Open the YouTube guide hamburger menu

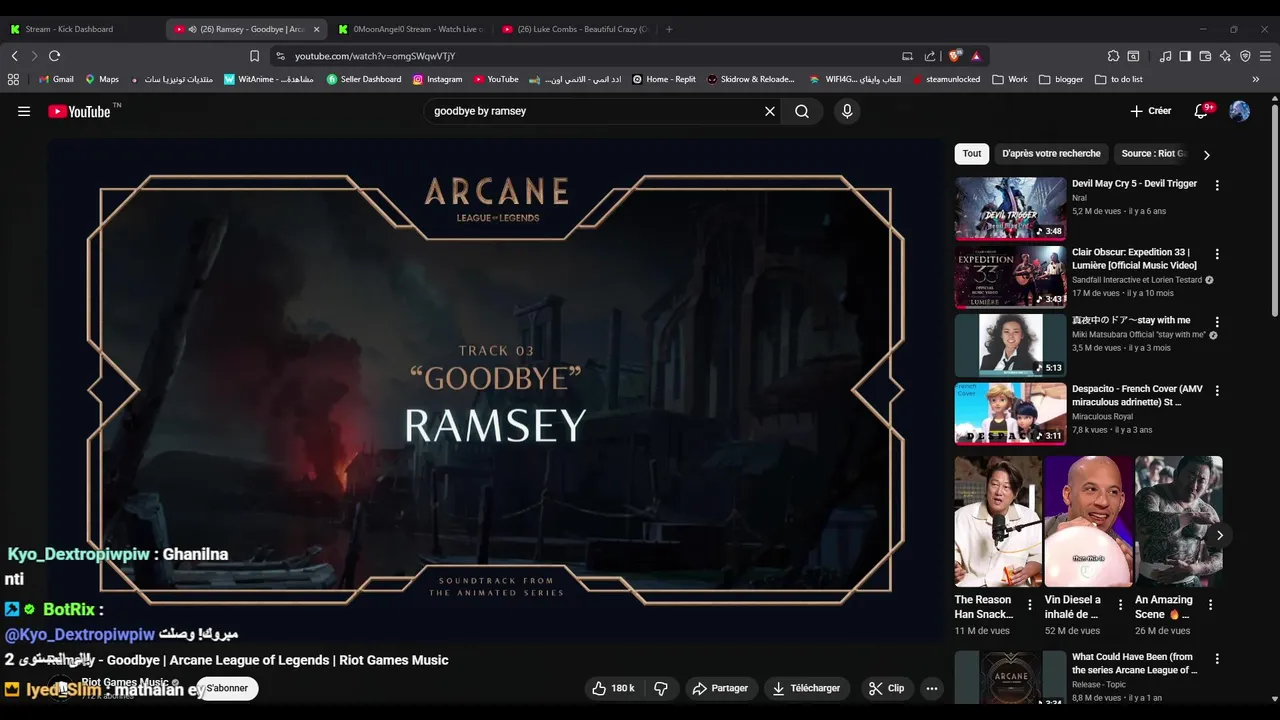(x=24, y=111)
